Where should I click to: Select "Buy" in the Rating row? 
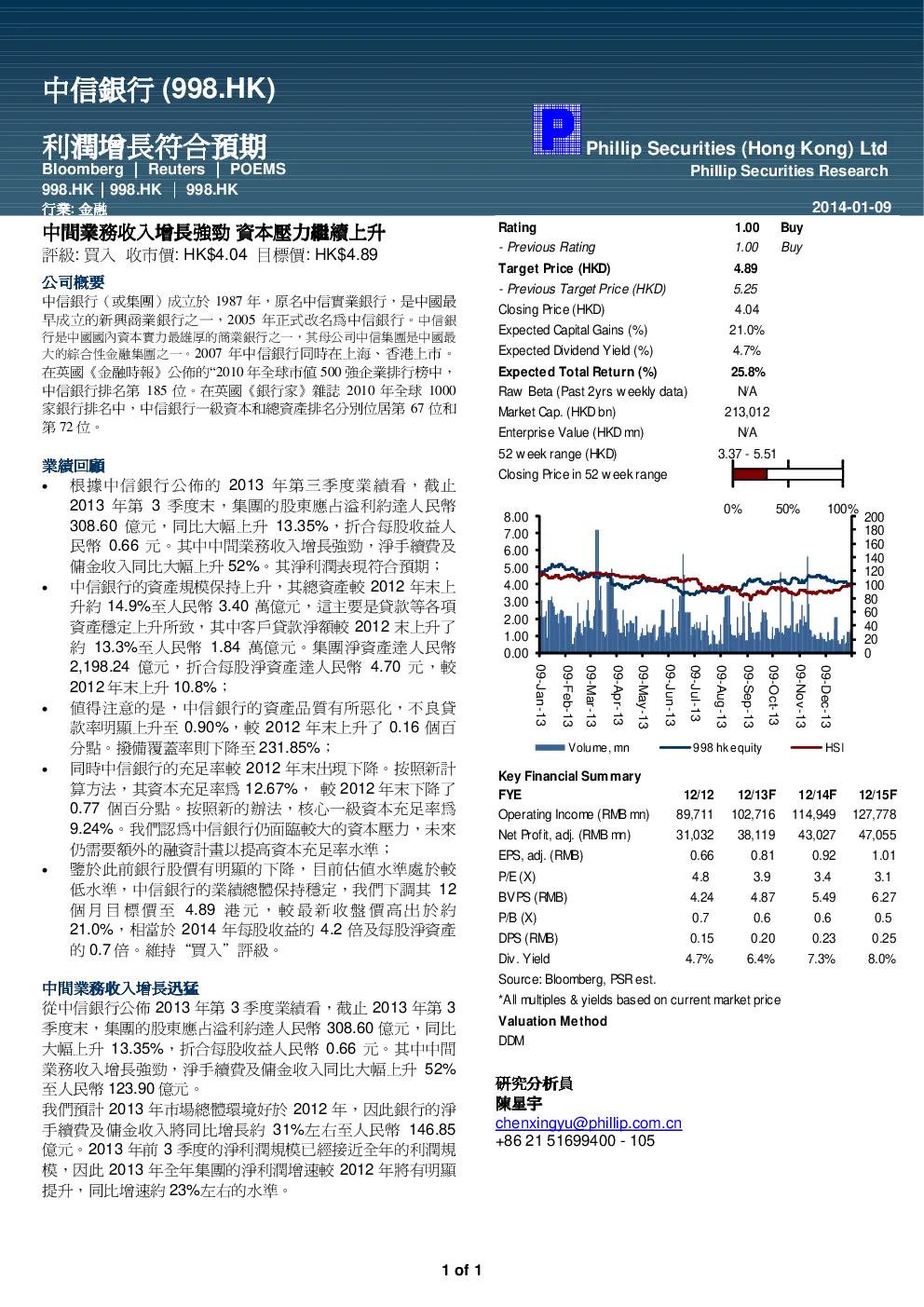coord(792,227)
